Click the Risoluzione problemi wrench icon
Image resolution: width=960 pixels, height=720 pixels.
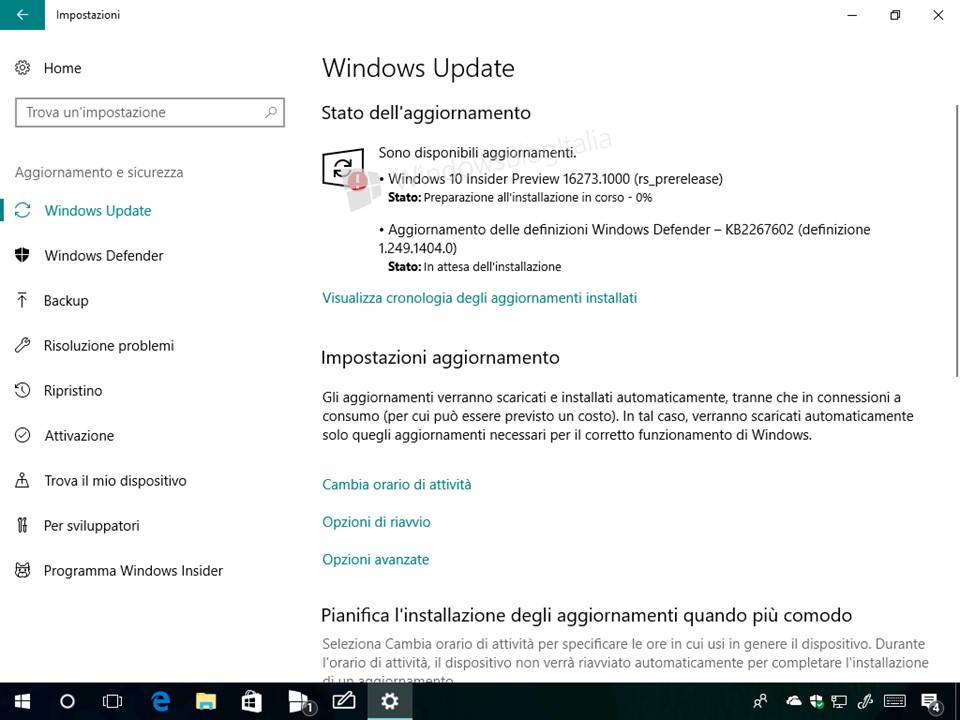point(23,345)
